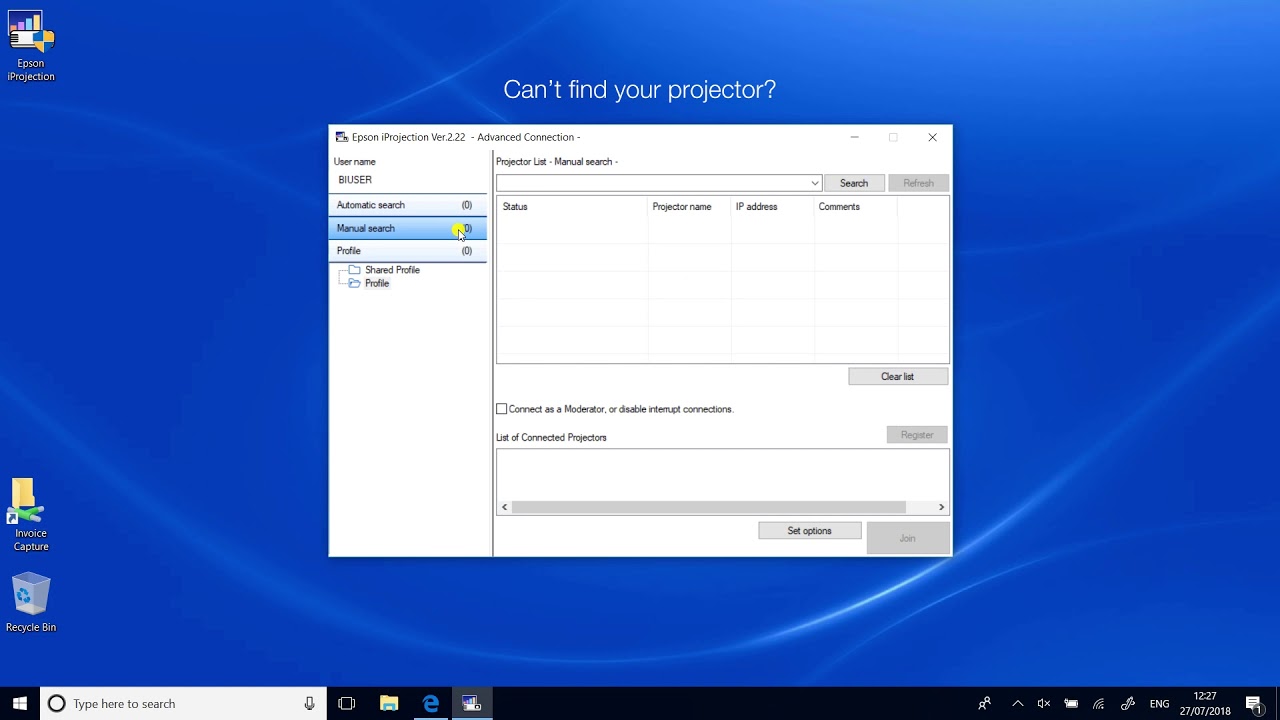Sort by the Comments column header
Image resolution: width=1280 pixels, height=720 pixels.
tap(856, 207)
